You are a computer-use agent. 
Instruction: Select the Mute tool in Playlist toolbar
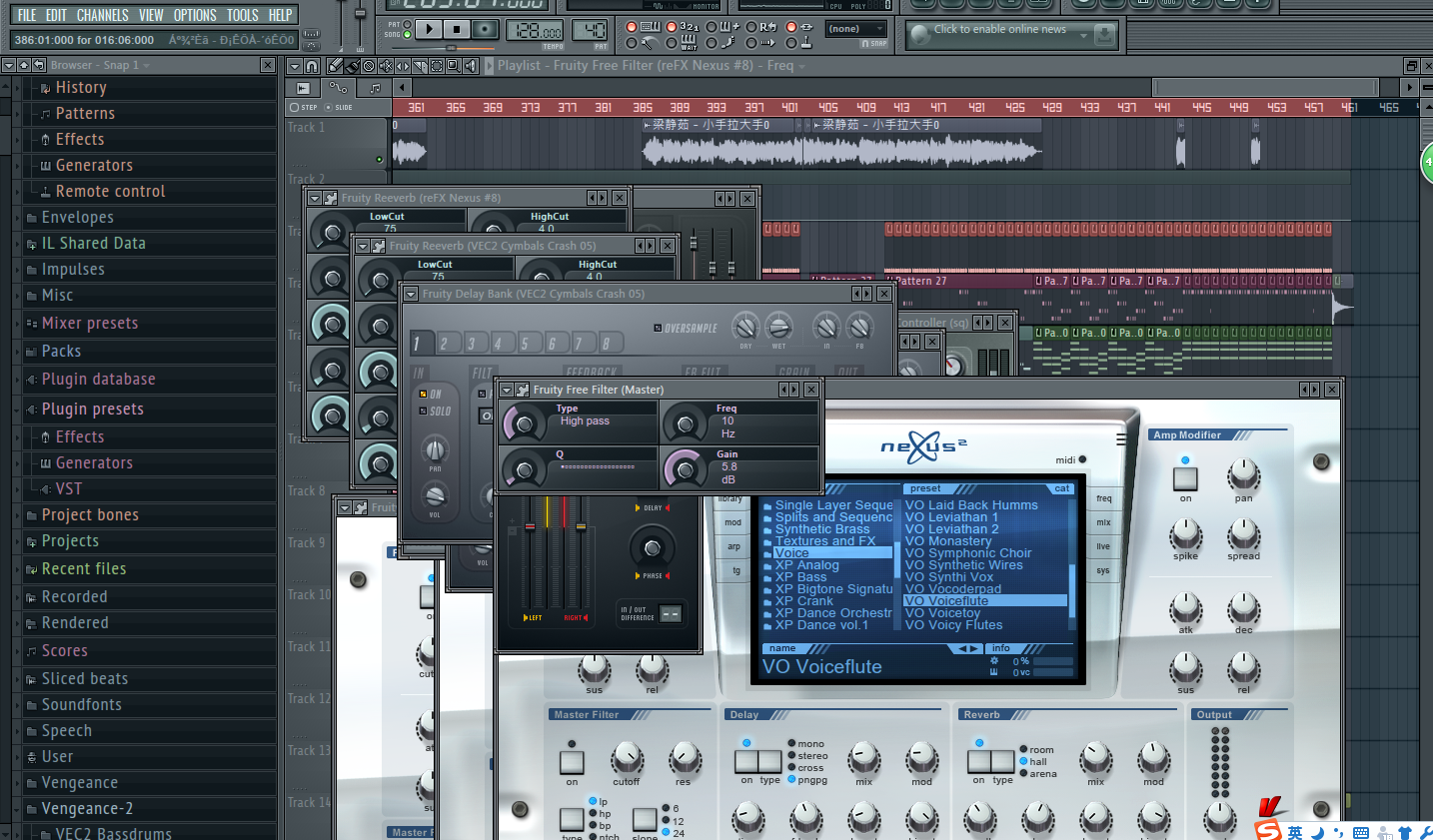pyautogui.click(x=386, y=66)
